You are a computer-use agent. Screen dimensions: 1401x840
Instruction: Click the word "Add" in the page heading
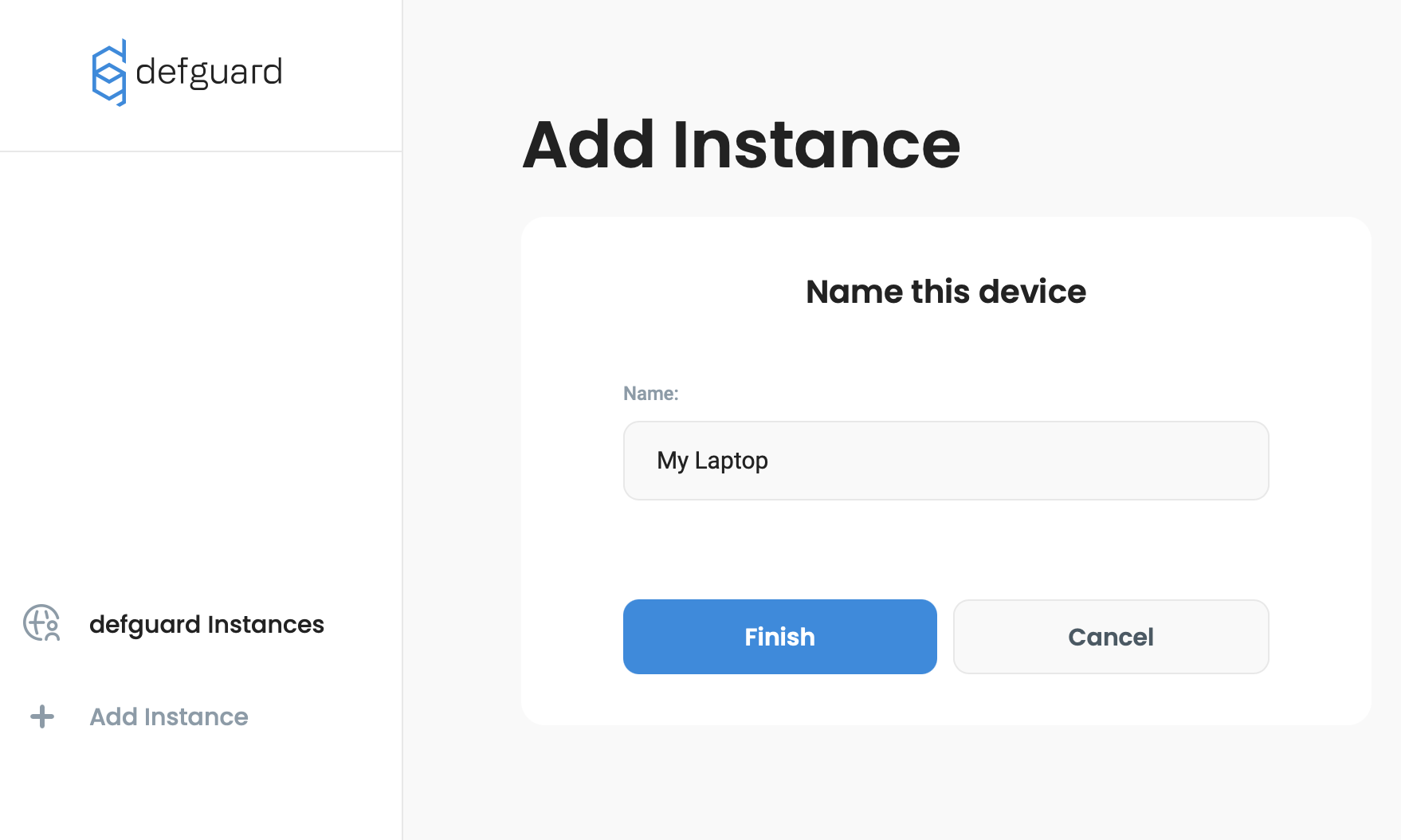[x=588, y=145]
